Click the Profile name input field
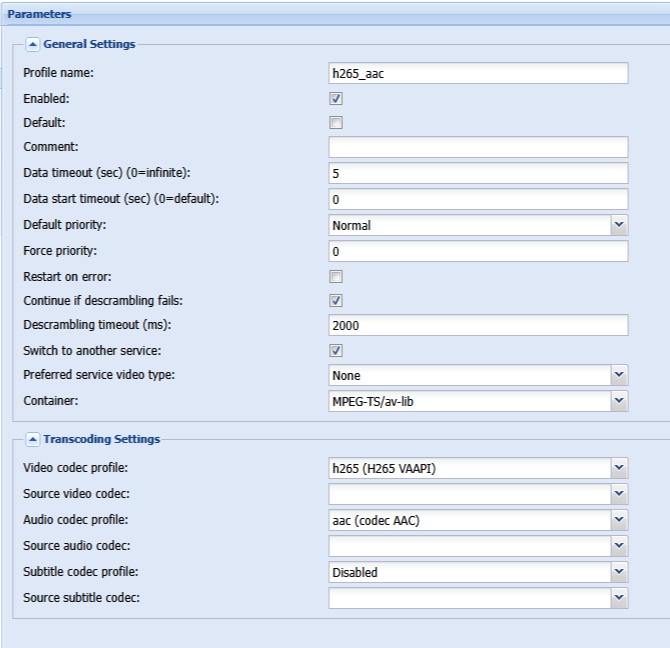670x648 pixels. [x=478, y=73]
